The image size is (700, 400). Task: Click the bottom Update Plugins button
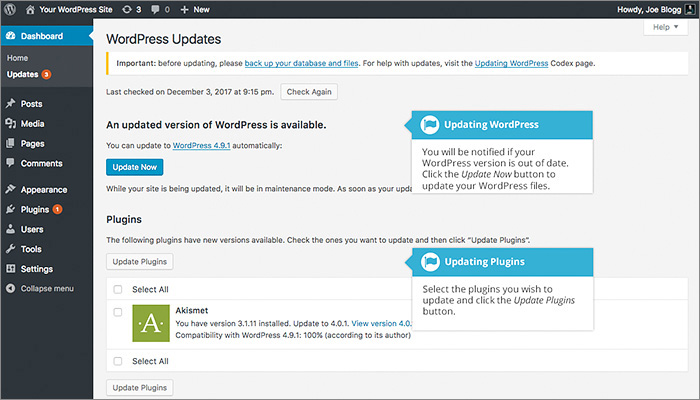139,388
